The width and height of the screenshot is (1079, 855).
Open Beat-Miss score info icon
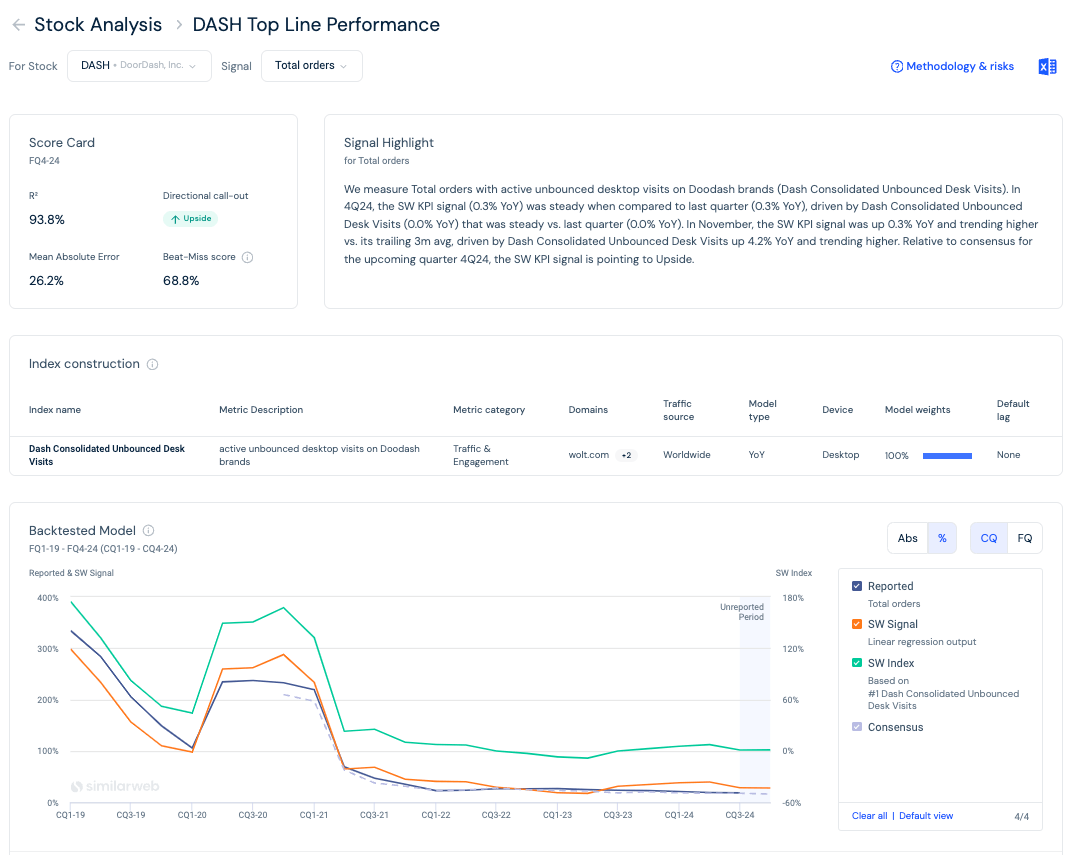(248, 257)
